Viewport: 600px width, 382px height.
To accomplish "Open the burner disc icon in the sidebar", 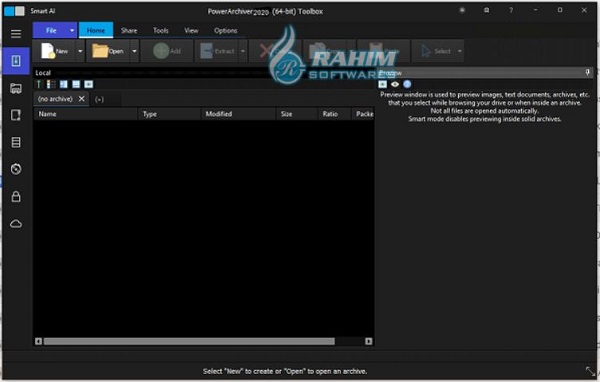I will pos(16,169).
